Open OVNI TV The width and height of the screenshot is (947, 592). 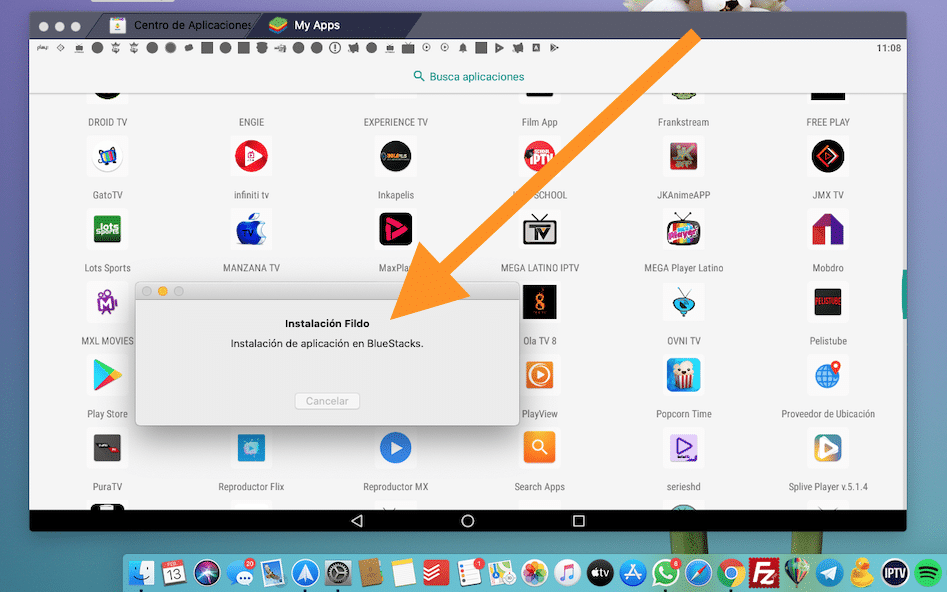pos(683,302)
